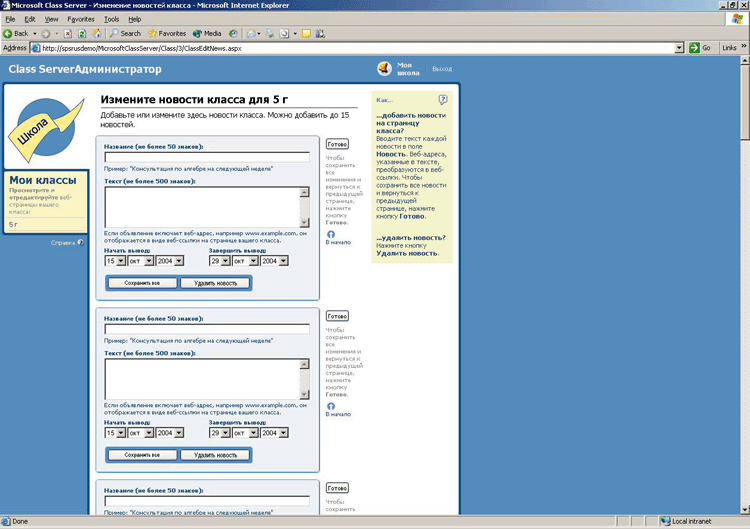
Task: Click the Справка link in sidebar
Action: tap(63, 242)
